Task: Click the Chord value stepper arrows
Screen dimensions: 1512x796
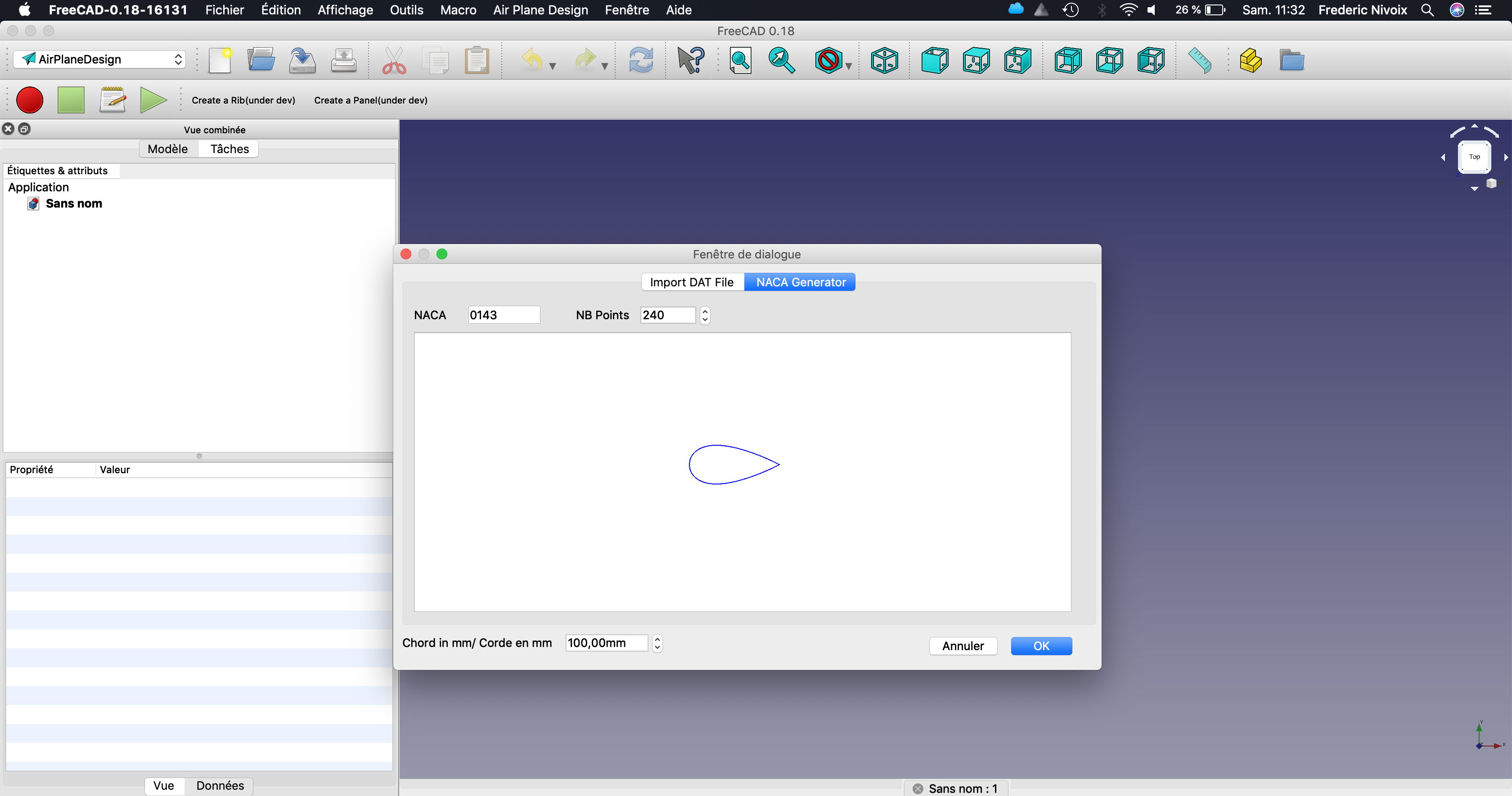Action: (657, 643)
